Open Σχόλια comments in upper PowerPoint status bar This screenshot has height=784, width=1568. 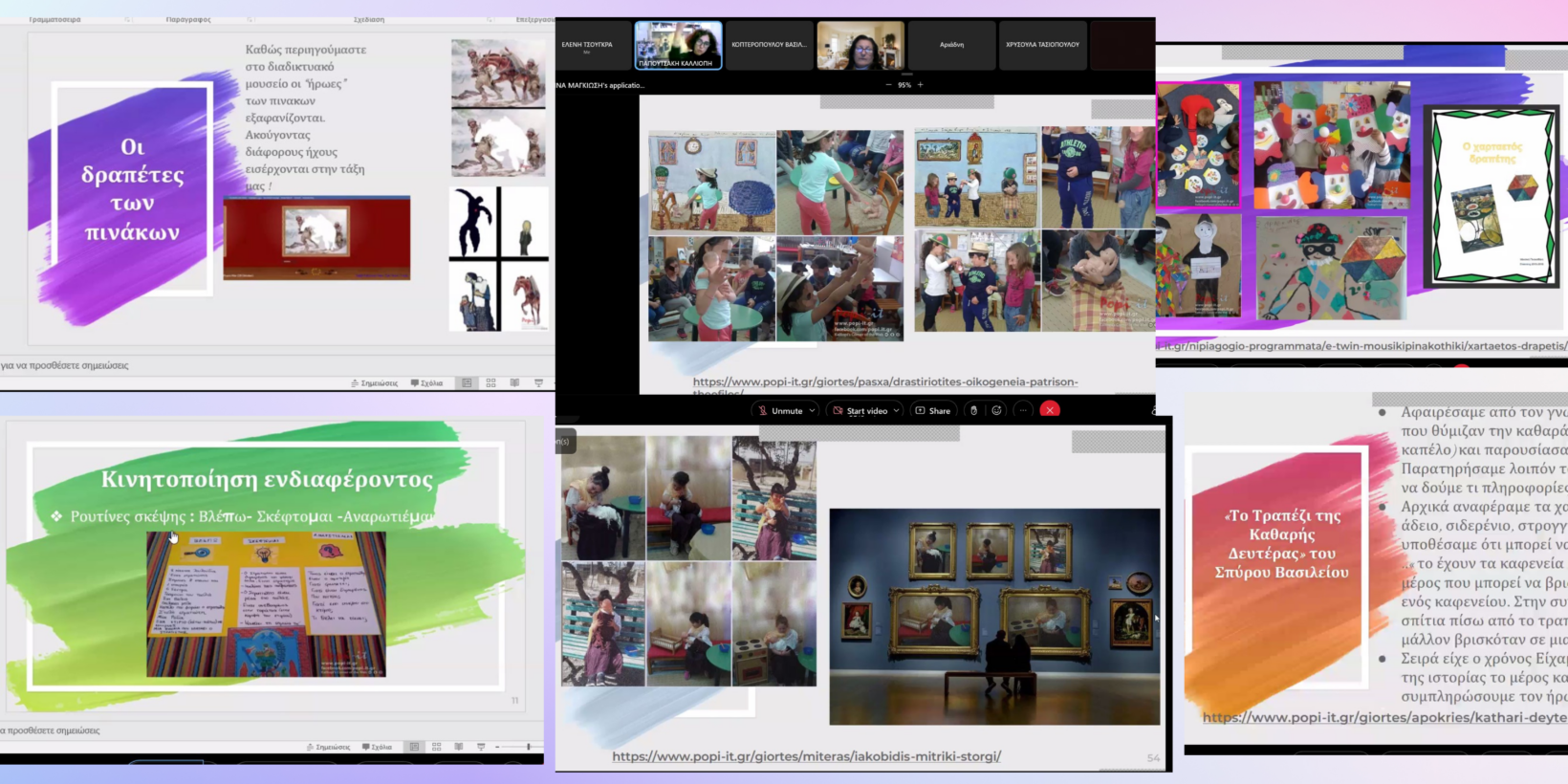point(427,383)
